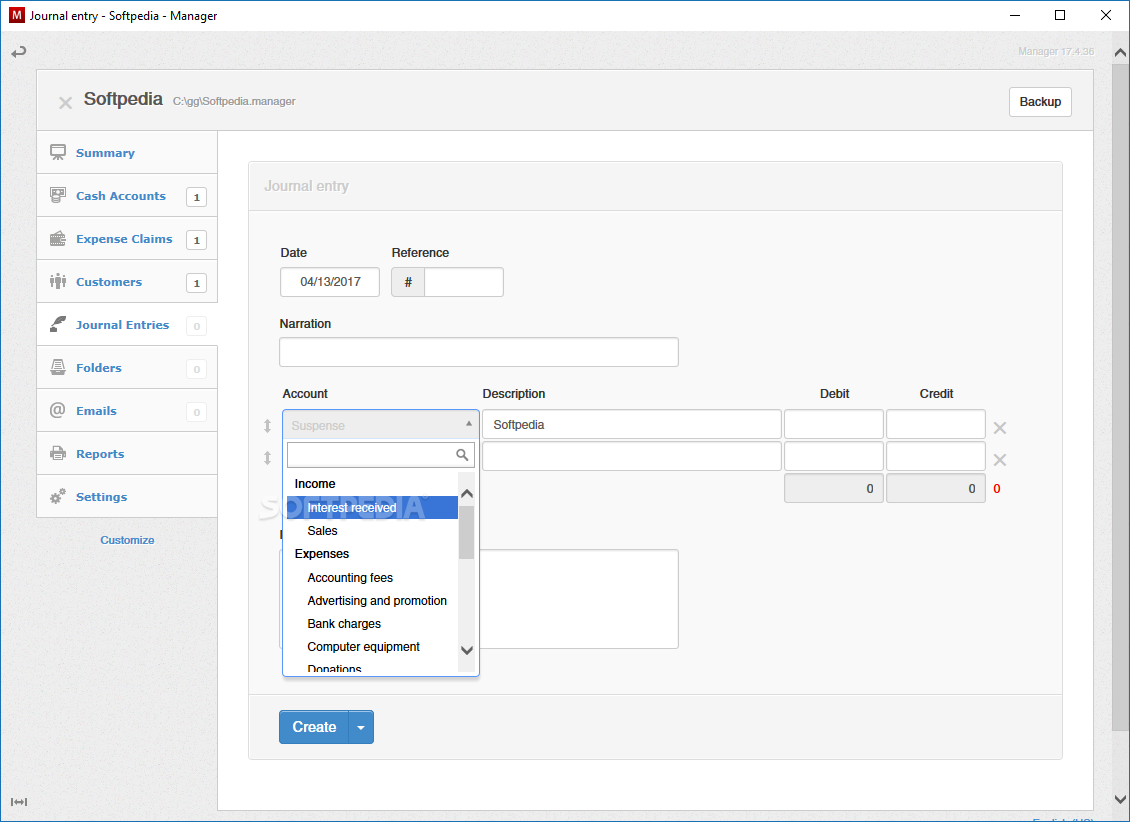Minimize the Manager window
The width and height of the screenshot is (1130, 822).
pos(1015,15)
